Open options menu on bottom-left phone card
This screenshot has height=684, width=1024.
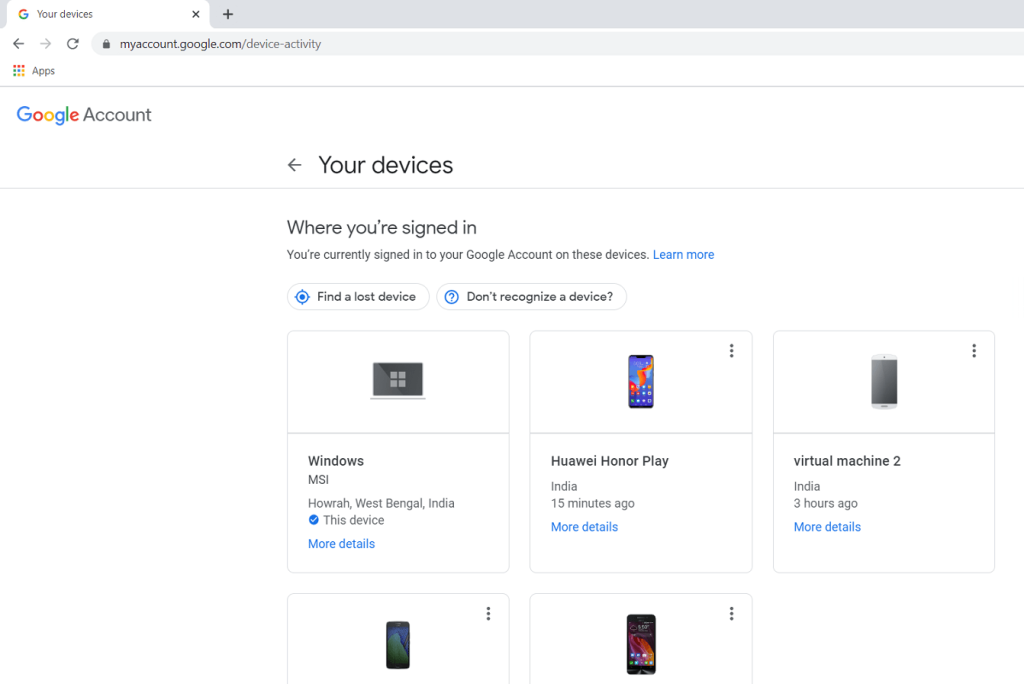[x=488, y=614]
